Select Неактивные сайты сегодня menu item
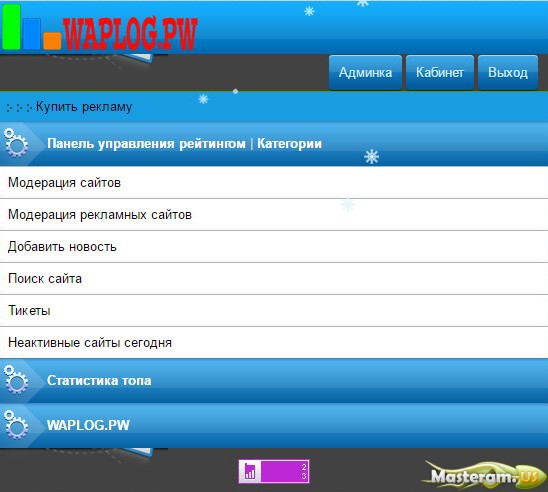This screenshot has height=492, width=548. 274,342
